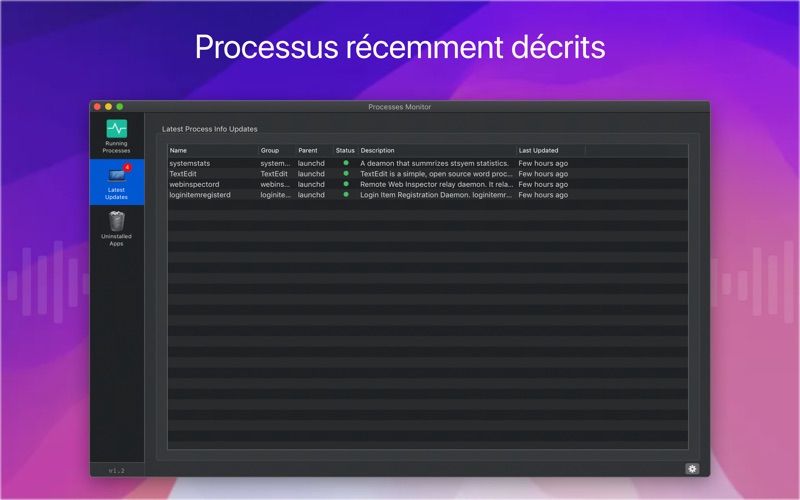Click 'Few hours ago' in loginitemregisterd row
800x500 pixels.
click(x=543, y=195)
